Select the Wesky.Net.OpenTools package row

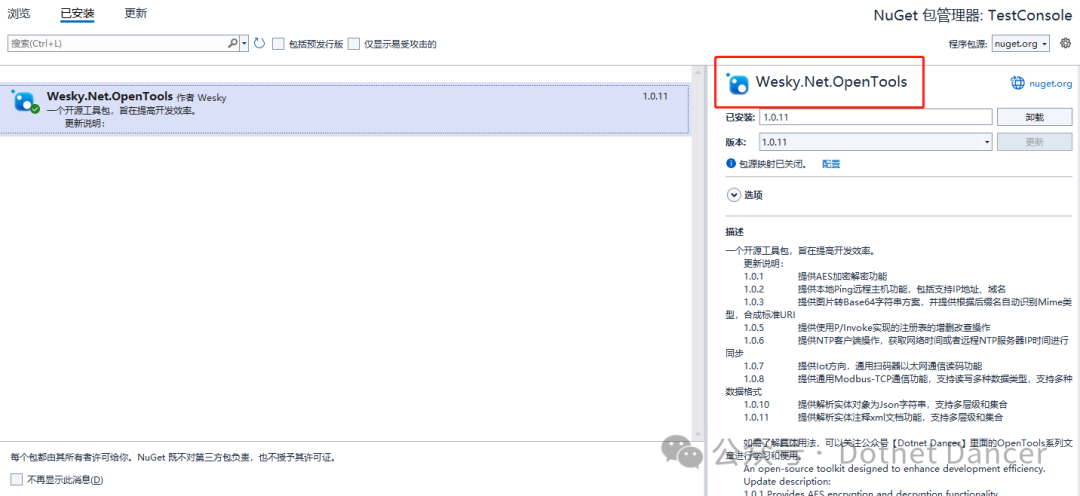click(344, 109)
